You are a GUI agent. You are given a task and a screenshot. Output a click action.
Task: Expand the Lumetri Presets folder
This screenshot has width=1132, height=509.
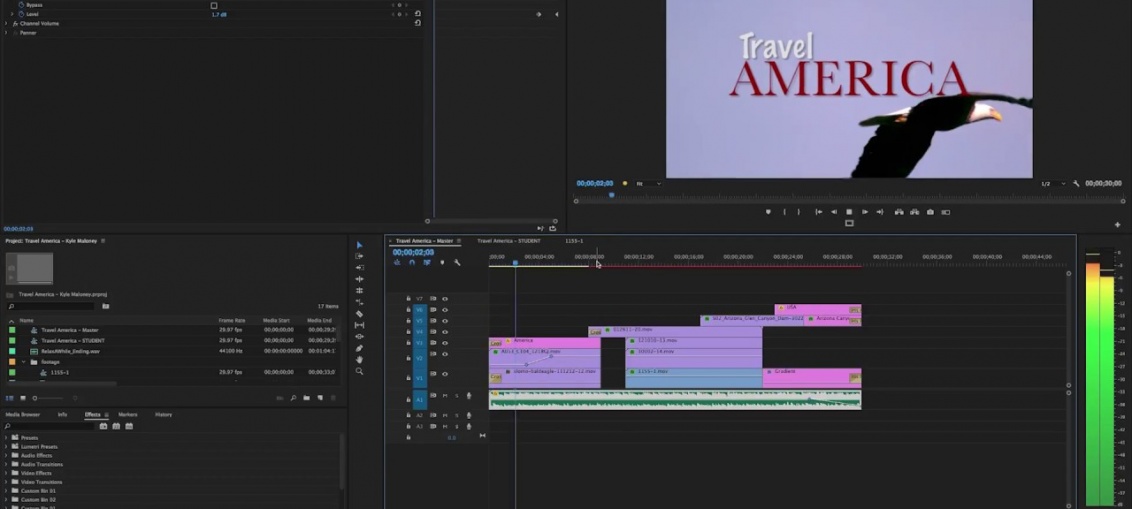pyautogui.click(x=6, y=447)
